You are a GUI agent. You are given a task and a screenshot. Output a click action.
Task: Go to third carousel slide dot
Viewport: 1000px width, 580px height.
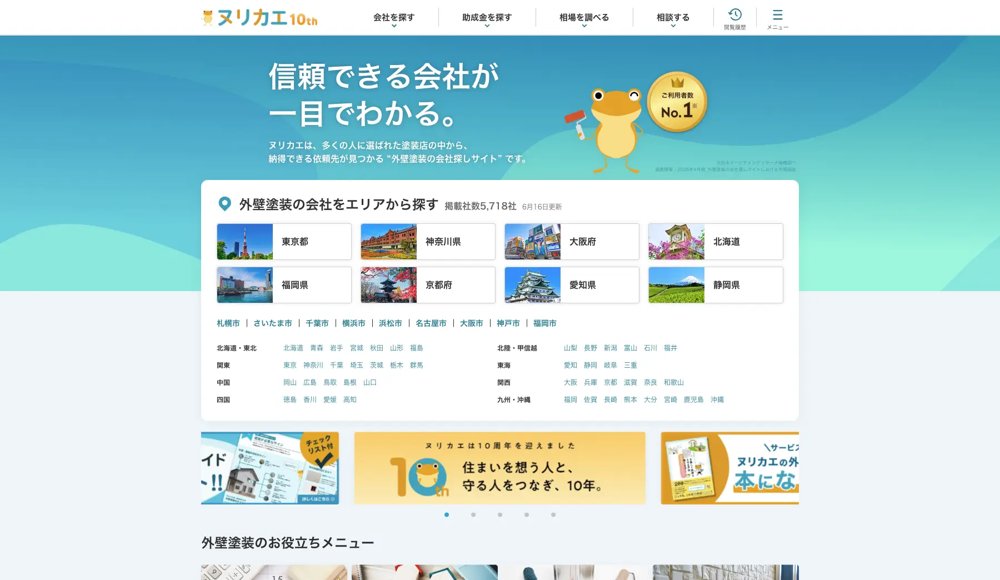point(500,514)
